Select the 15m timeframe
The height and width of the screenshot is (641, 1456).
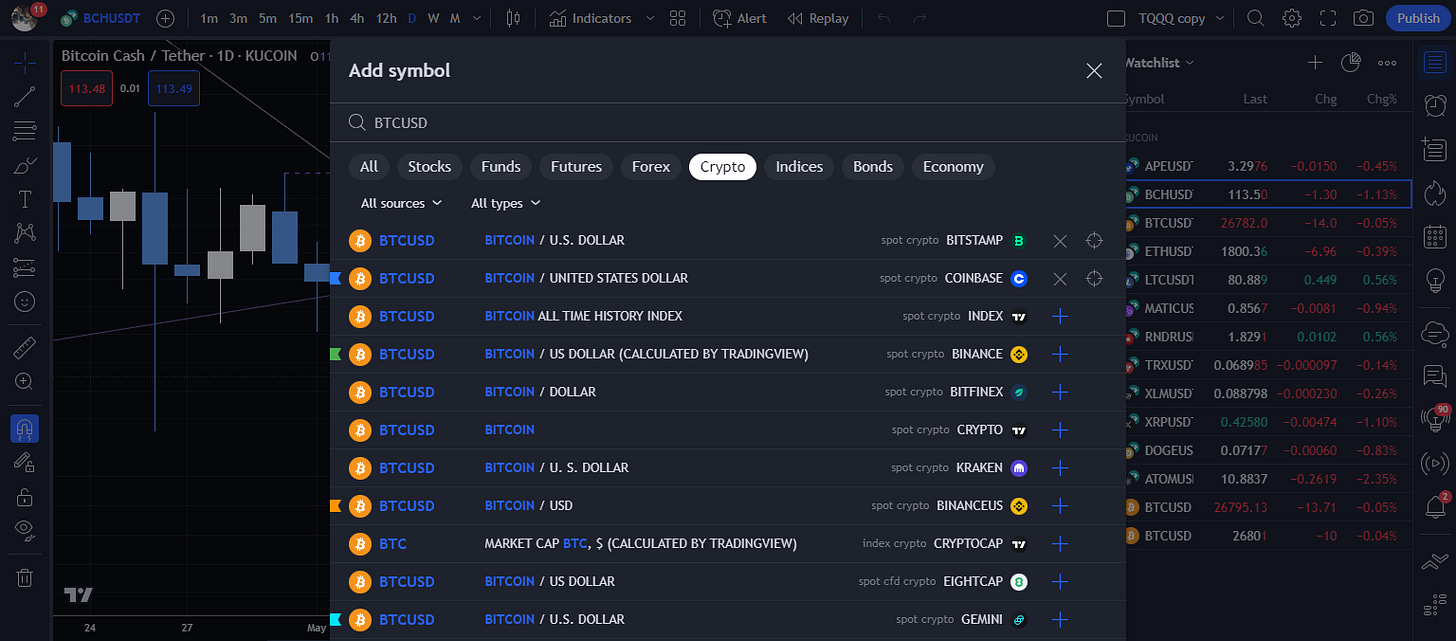tap(300, 18)
